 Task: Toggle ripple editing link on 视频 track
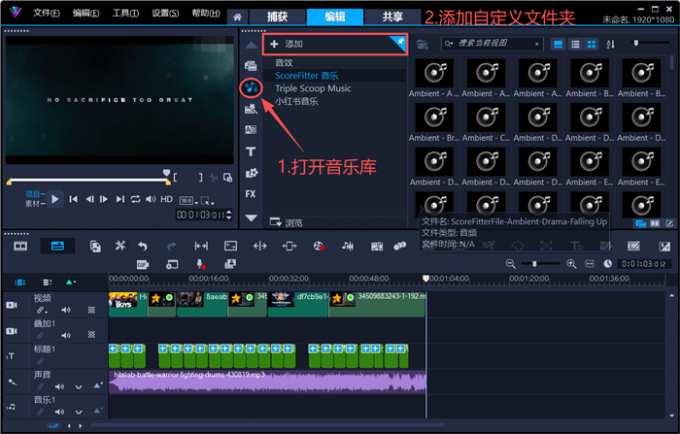pos(41,310)
